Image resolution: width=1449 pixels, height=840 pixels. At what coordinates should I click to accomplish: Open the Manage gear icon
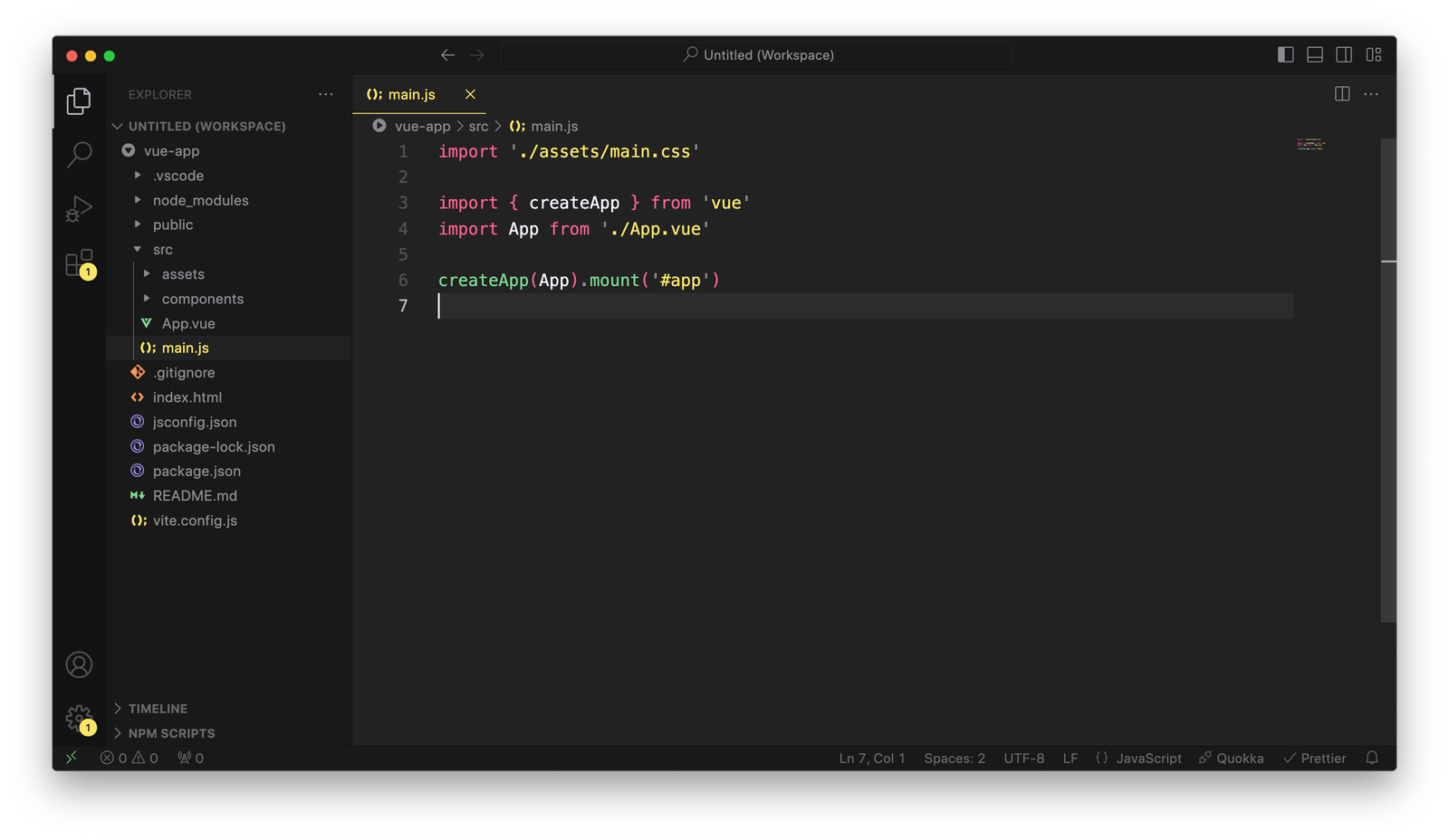click(80, 719)
